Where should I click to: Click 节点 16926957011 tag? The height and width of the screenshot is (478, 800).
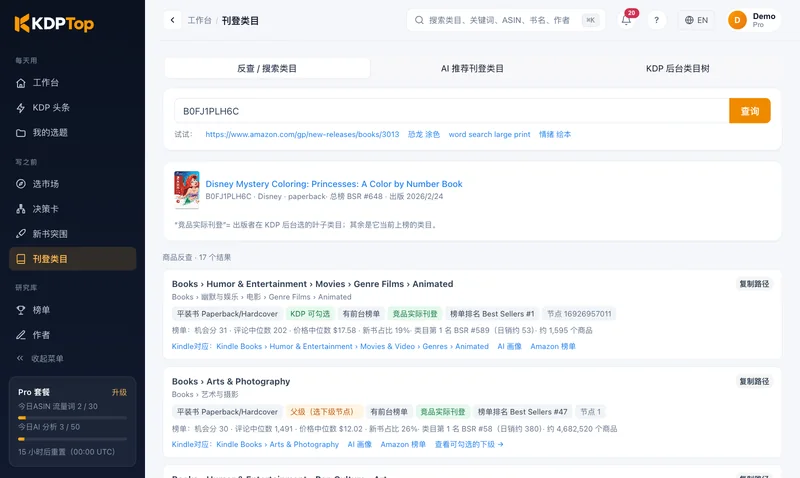579,314
